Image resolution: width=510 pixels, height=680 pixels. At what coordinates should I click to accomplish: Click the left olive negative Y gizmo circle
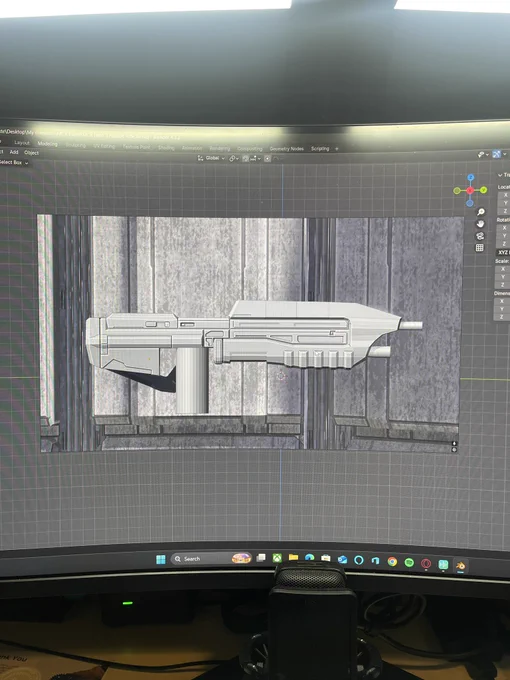pyautogui.click(x=457, y=190)
